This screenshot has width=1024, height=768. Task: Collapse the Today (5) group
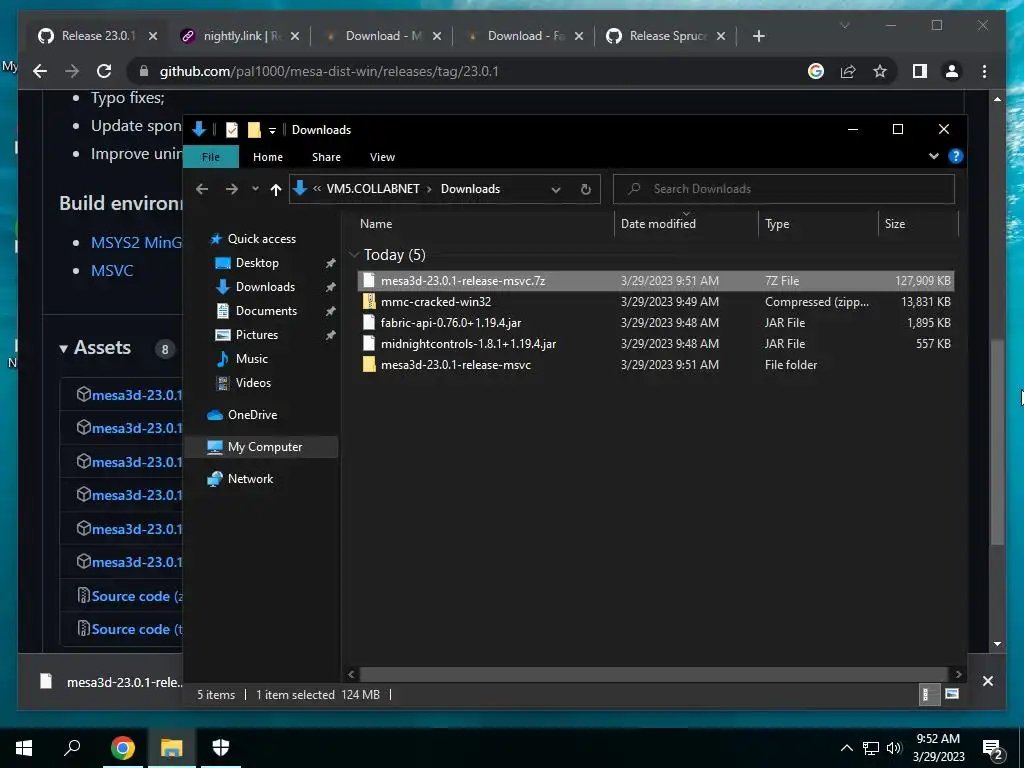pyautogui.click(x=355, y=255)
